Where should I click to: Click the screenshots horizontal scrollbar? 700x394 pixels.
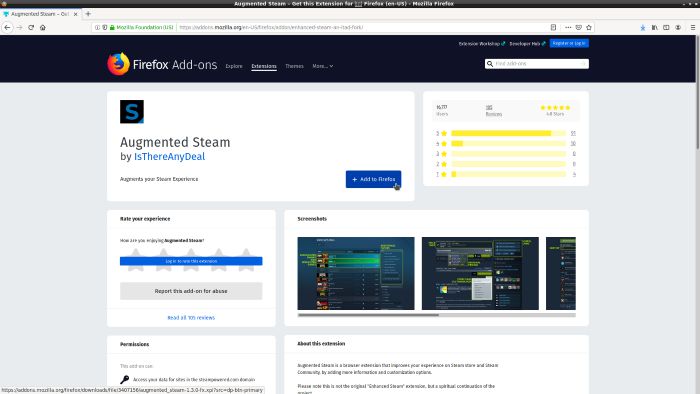click(x=368, y=315)
